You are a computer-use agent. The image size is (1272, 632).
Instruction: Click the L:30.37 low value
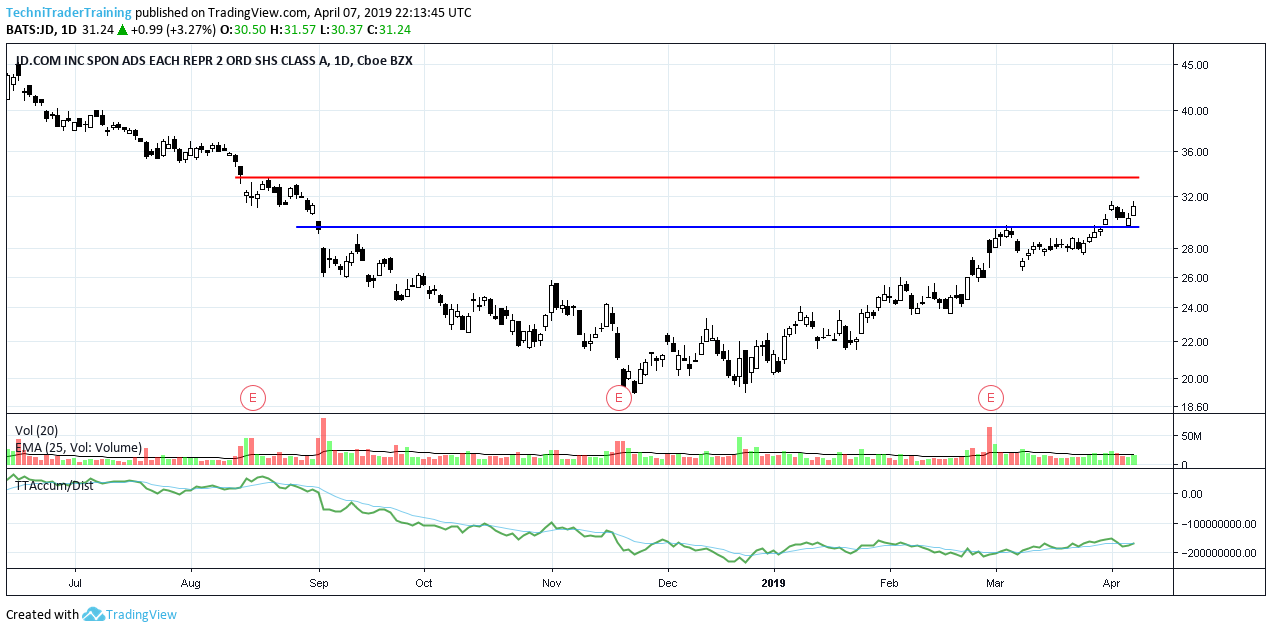click(x=341, y=30)
